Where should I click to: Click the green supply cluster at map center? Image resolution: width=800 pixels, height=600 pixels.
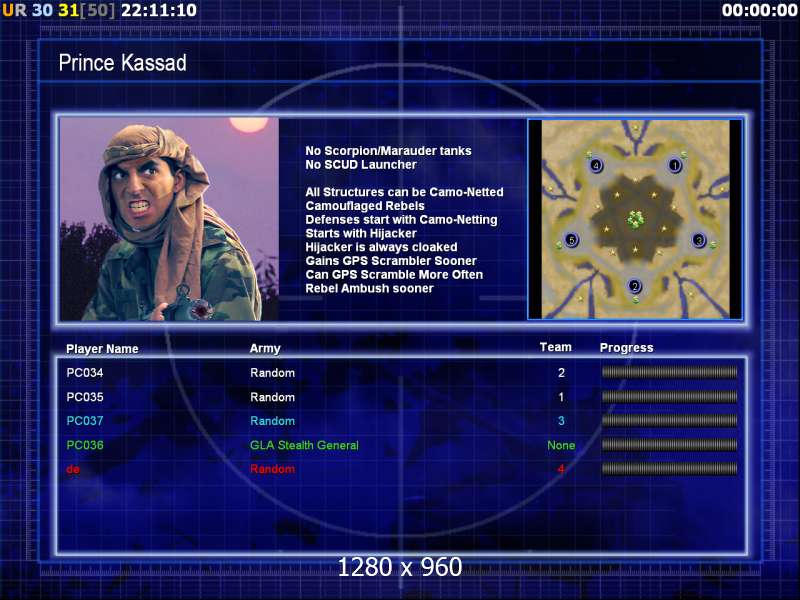point(635,219)
